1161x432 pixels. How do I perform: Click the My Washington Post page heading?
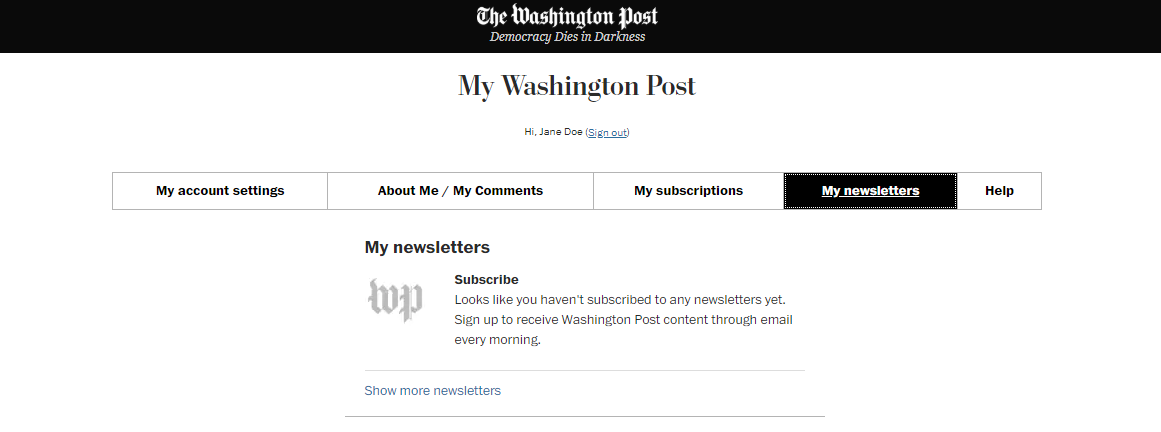577,86
